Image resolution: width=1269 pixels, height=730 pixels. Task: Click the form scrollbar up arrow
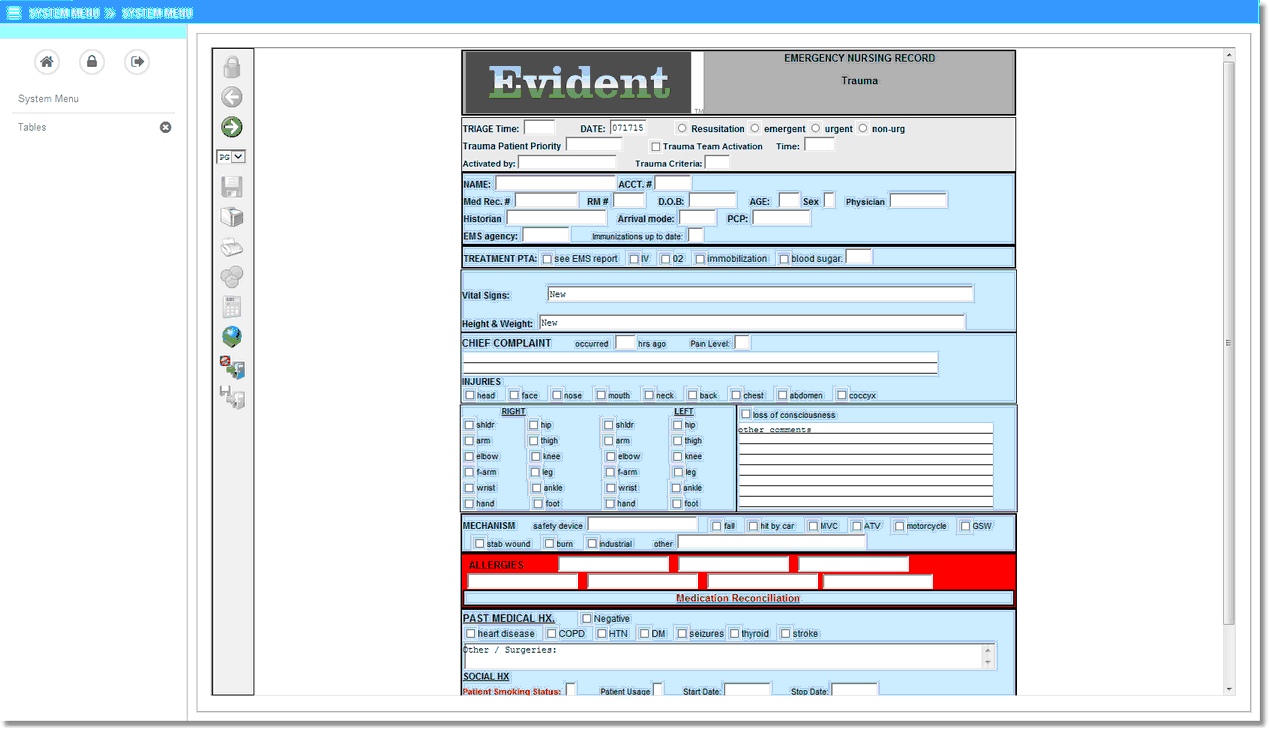pyautogui.click(x=1229, y=54)
